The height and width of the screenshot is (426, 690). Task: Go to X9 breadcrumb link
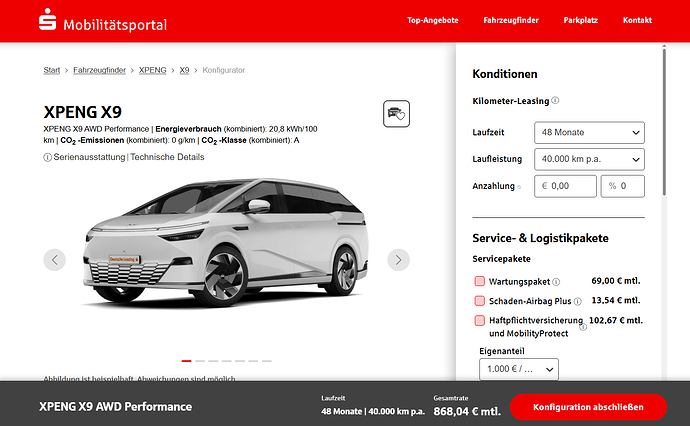coord(184,70)
